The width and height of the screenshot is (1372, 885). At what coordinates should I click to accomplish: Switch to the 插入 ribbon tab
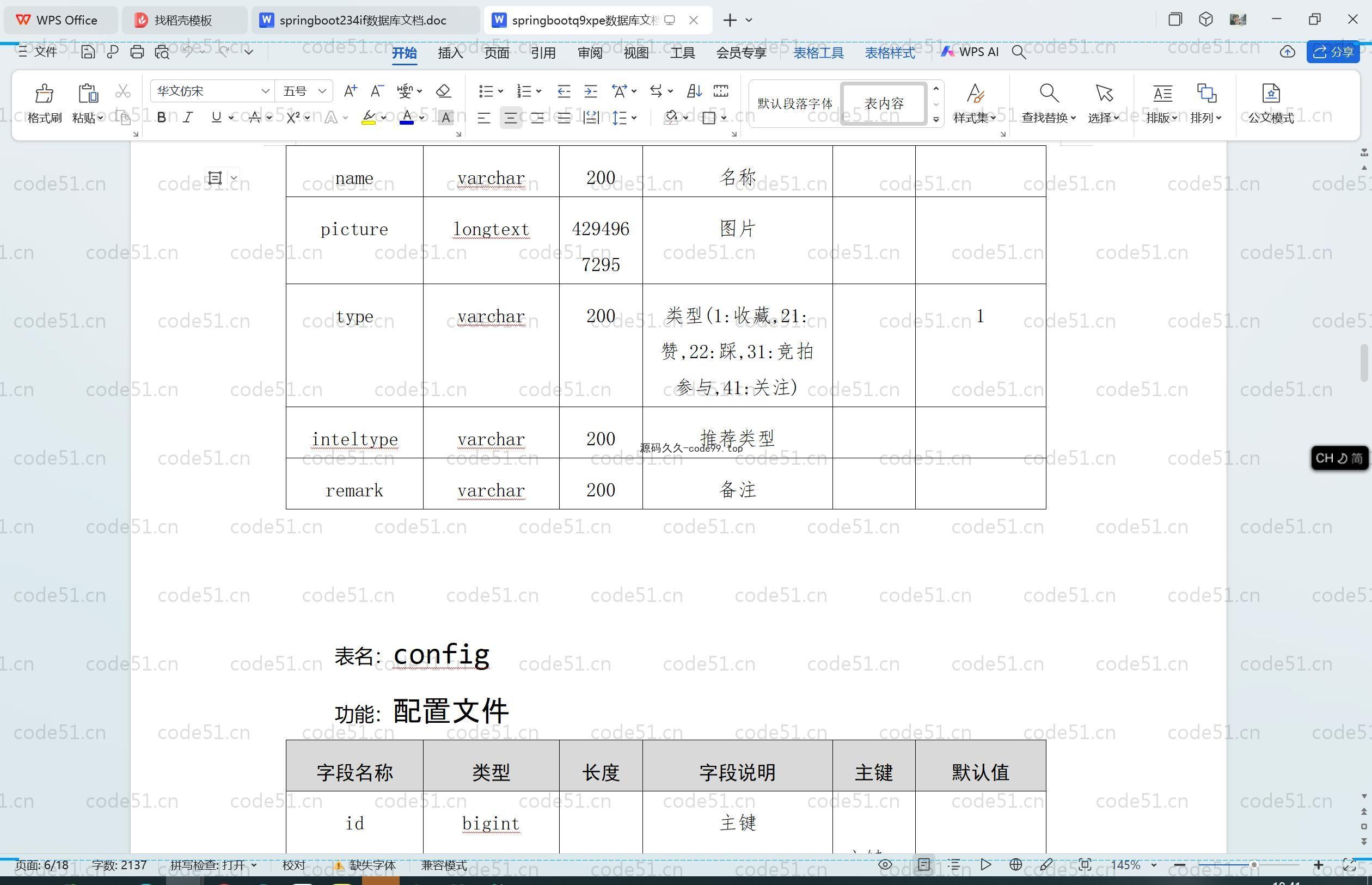pyautogui.click(x=450, y=53)
